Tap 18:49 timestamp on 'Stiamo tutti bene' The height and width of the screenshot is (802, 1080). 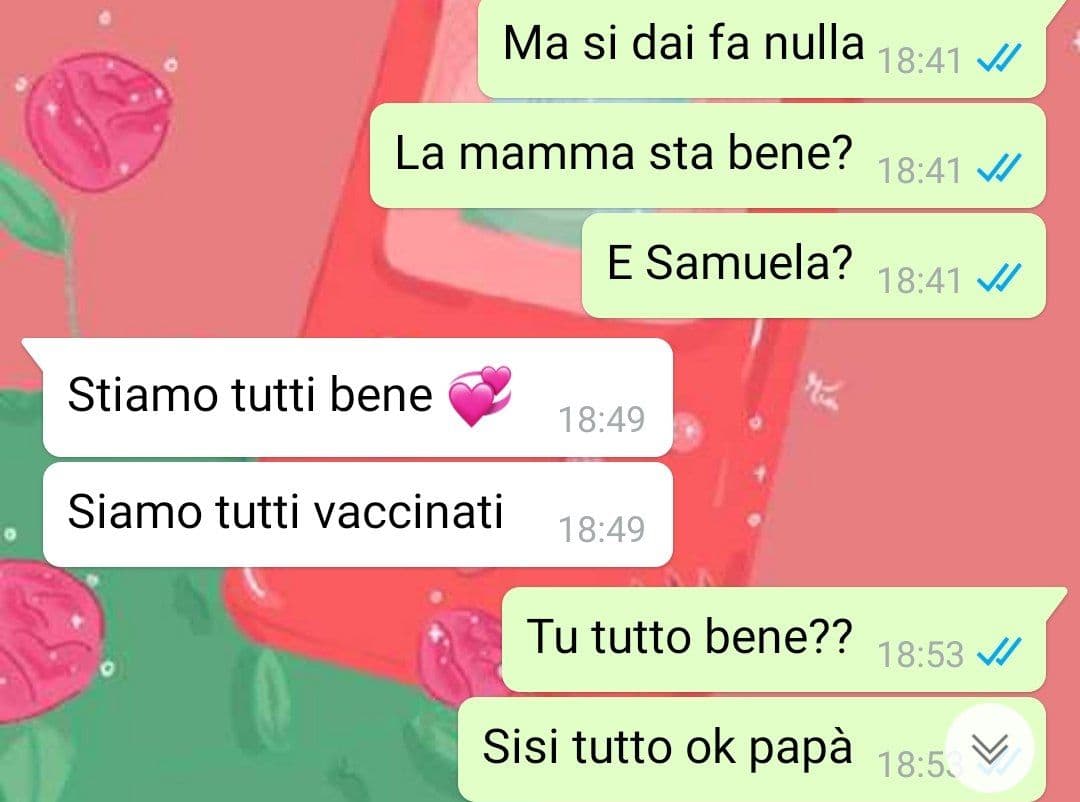pyautogui.click(x=601, y=420)
